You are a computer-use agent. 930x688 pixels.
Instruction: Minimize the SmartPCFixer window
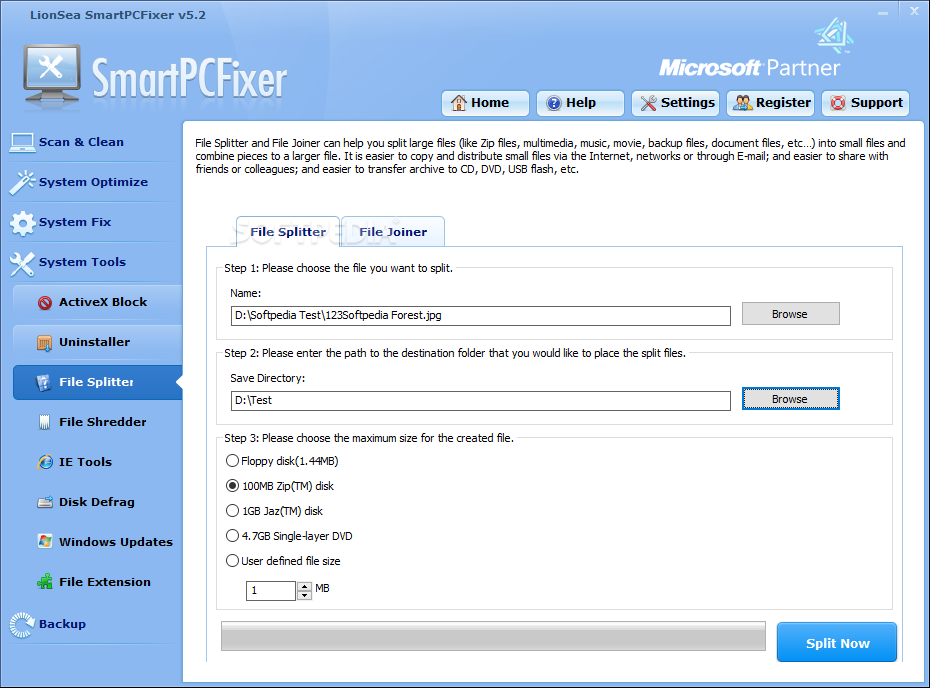[x=883, y=12]
